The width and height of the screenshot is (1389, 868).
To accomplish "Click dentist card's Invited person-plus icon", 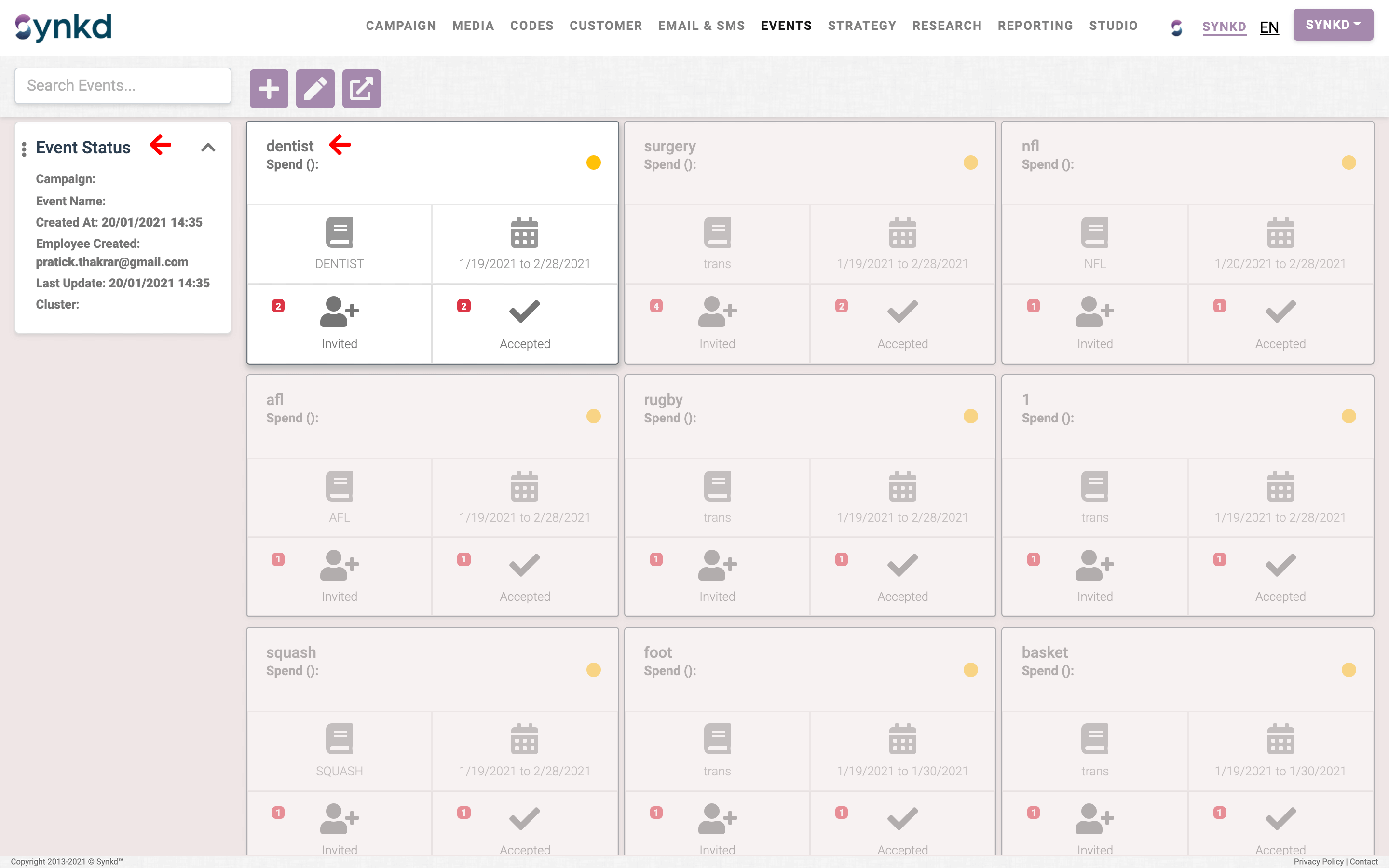I will point(339,312).
